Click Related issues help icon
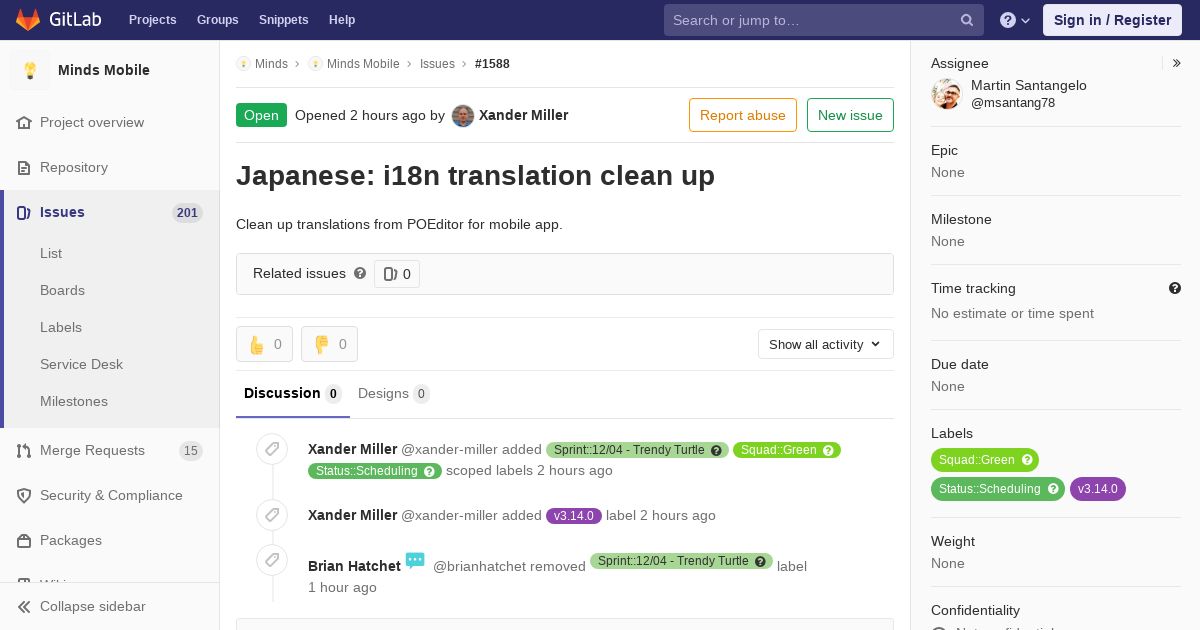 pos(360,273)
